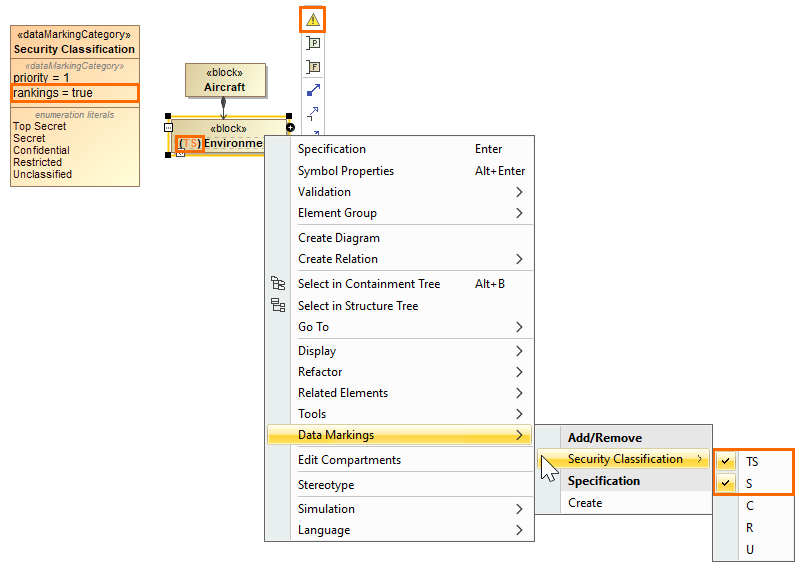Enable the C security marking
The height and width of the screenshot is (568, 800).
pos(749,505)
